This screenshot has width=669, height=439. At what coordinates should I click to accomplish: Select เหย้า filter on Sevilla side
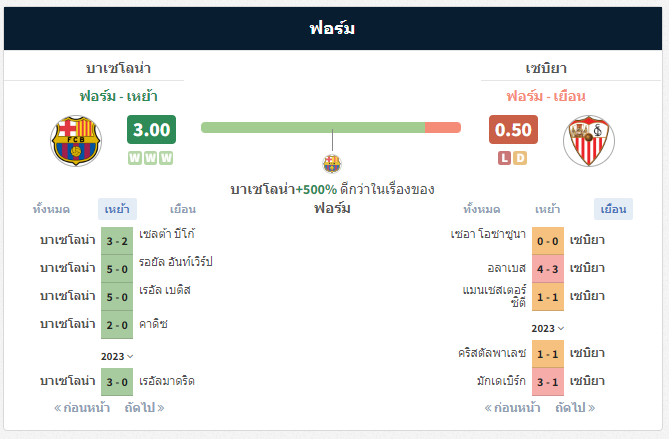[x=547, y=209]
